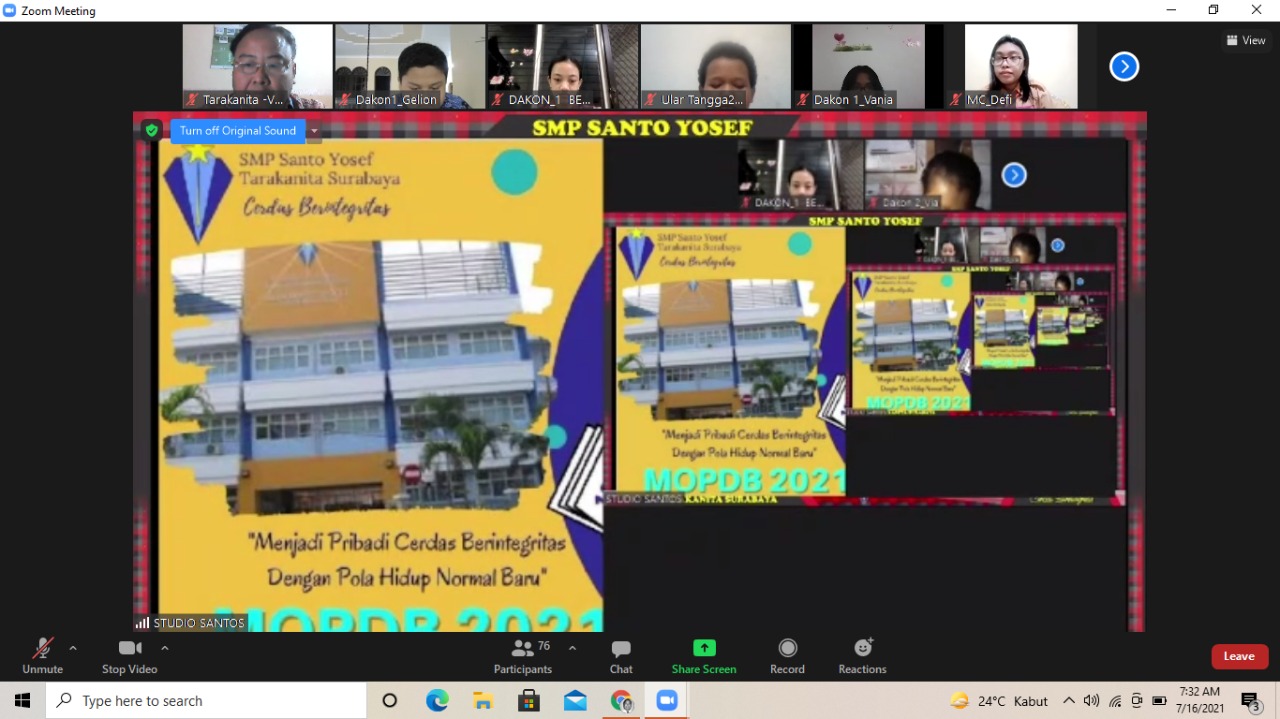Leave the meeting
1280x719 pixels.
coord(1240,656)
